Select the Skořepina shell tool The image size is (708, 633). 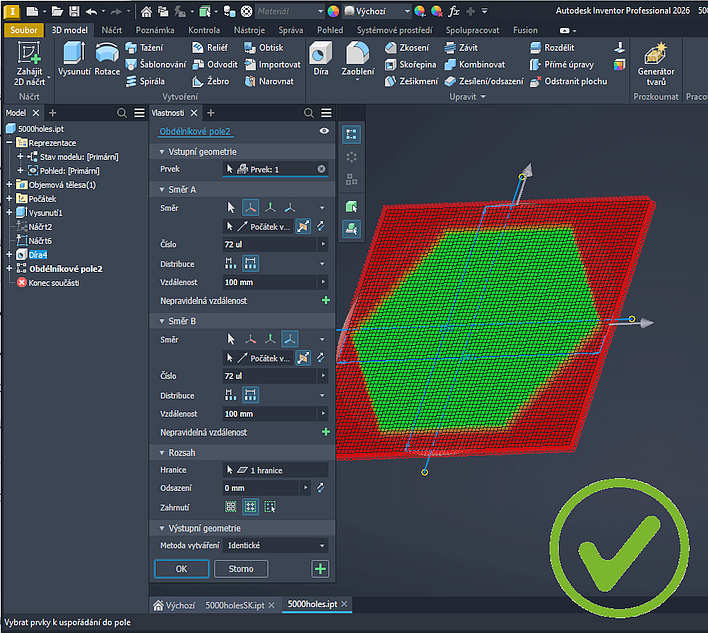[408, 64]
